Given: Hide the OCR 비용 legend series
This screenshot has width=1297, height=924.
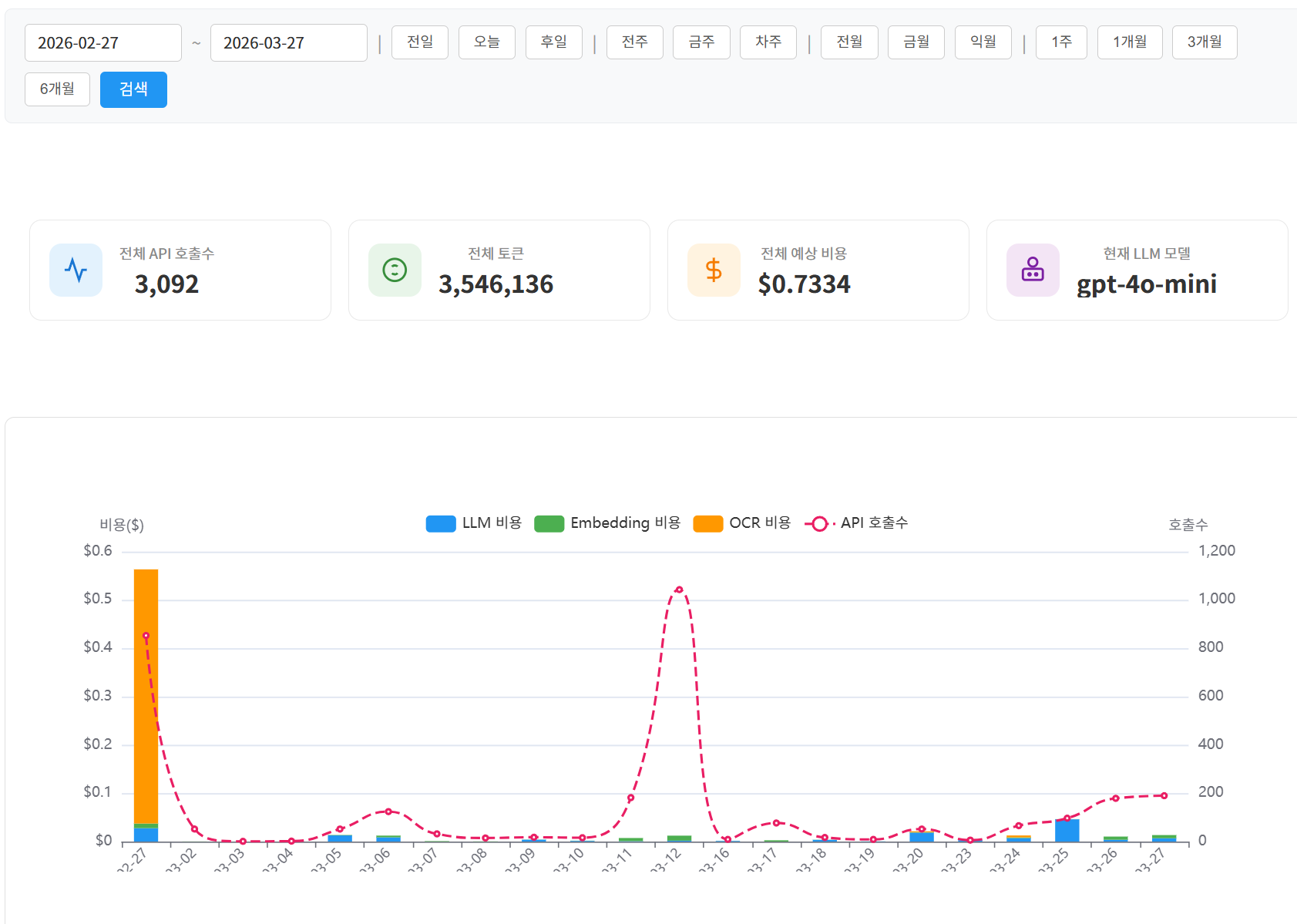Looking at the screenshot, I should [741, 523].
